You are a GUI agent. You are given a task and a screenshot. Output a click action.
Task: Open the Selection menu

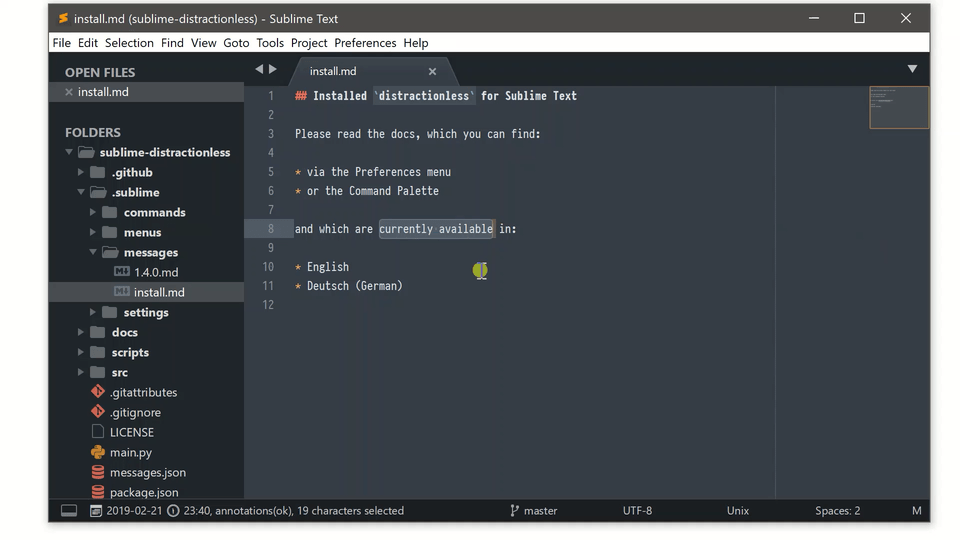point(129,43)
